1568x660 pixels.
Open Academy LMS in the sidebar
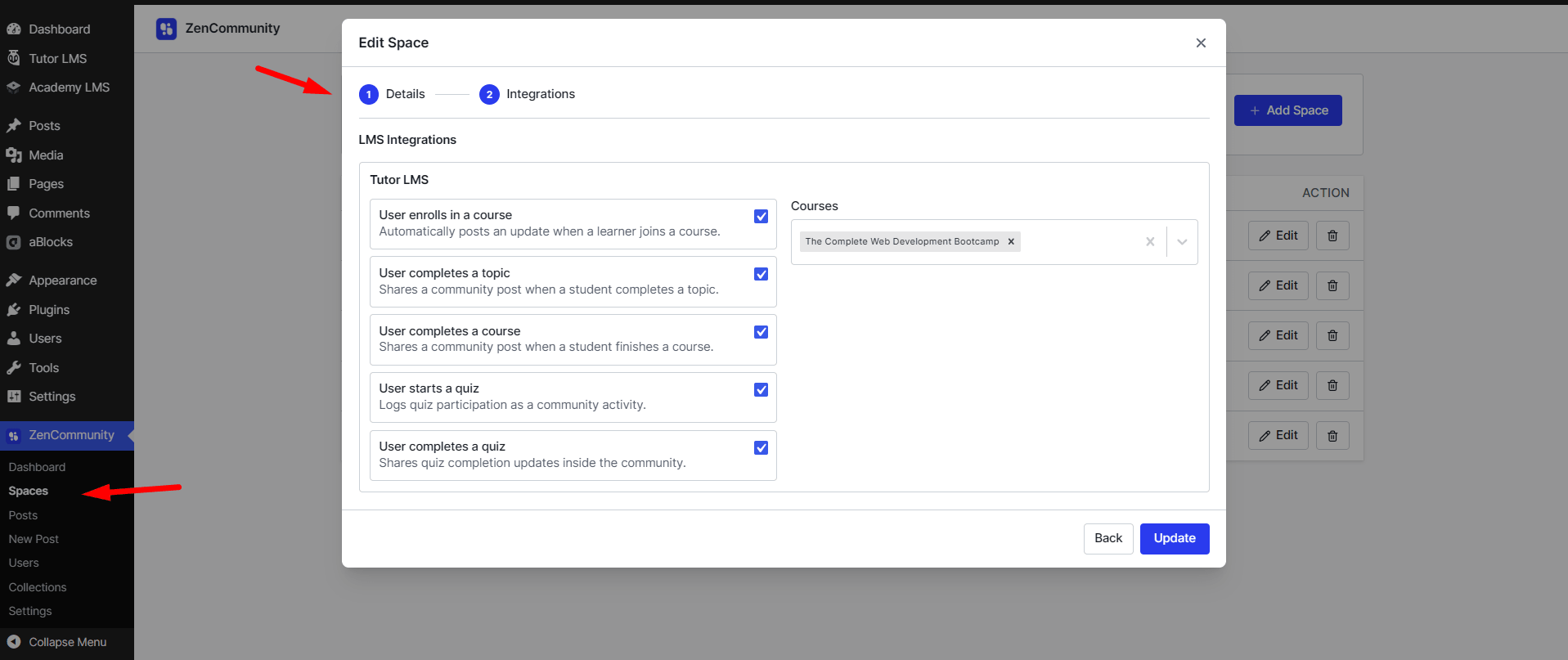pos(67,88)
